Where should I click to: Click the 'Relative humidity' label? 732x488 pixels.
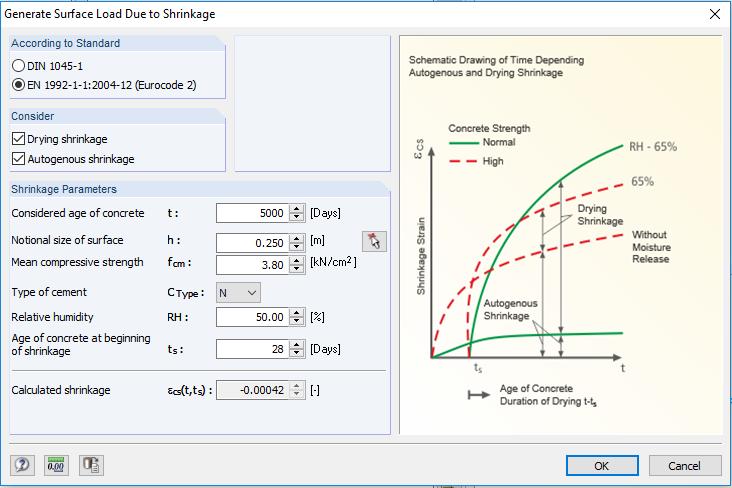point(52,317)
